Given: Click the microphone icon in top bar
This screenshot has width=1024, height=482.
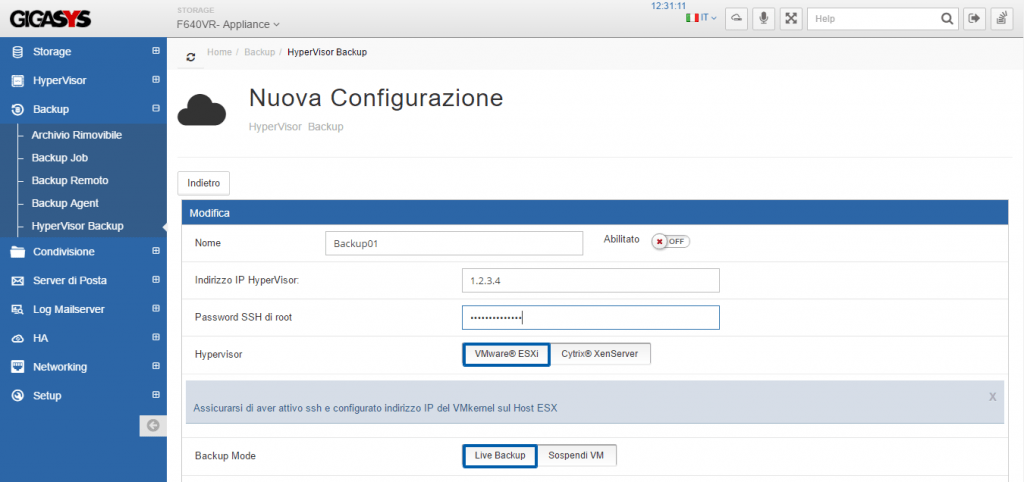Looking at the screenshot, I should pos(763,18).
